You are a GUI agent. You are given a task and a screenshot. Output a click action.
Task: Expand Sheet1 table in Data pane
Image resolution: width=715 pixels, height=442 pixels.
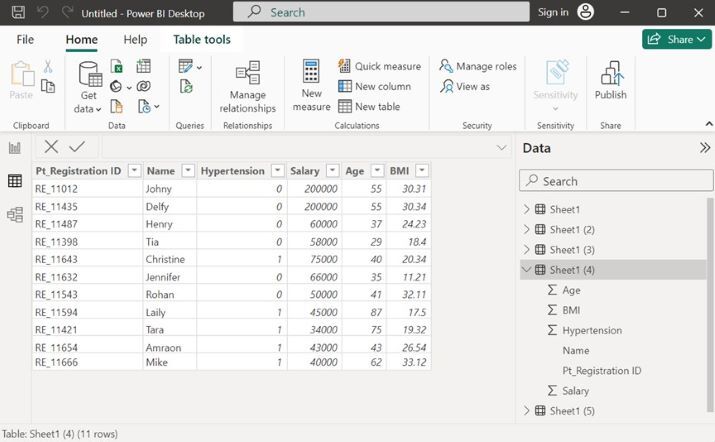(x=526, y=209)
